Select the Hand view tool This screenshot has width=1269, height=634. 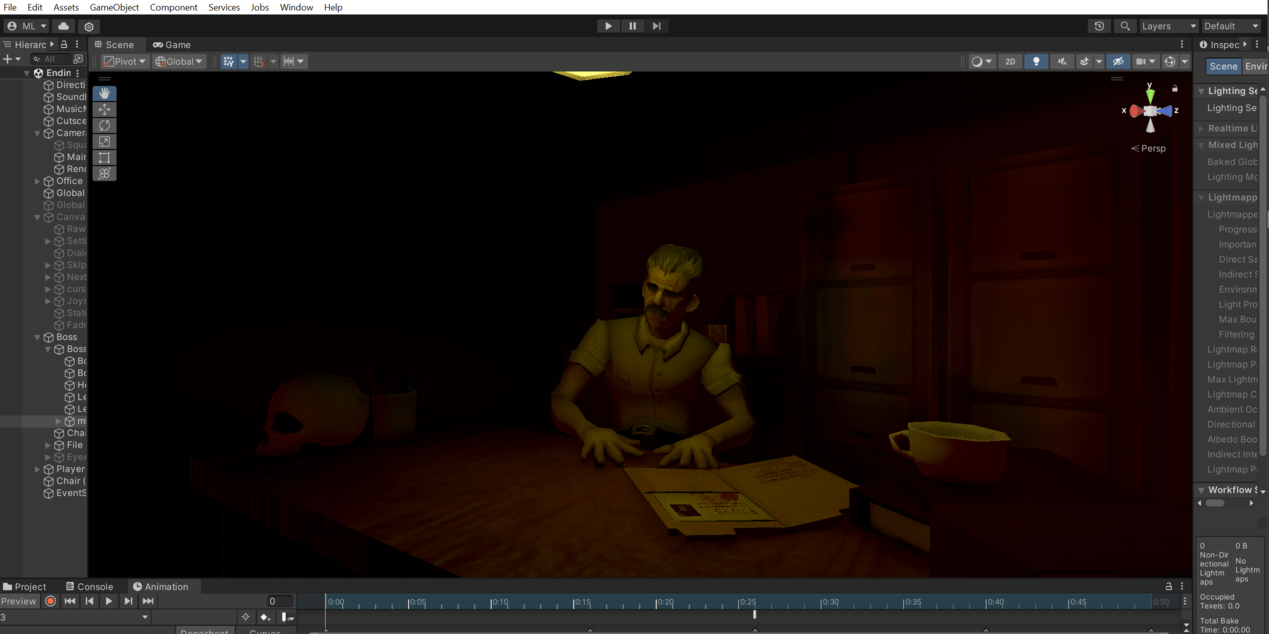[105, 93]
